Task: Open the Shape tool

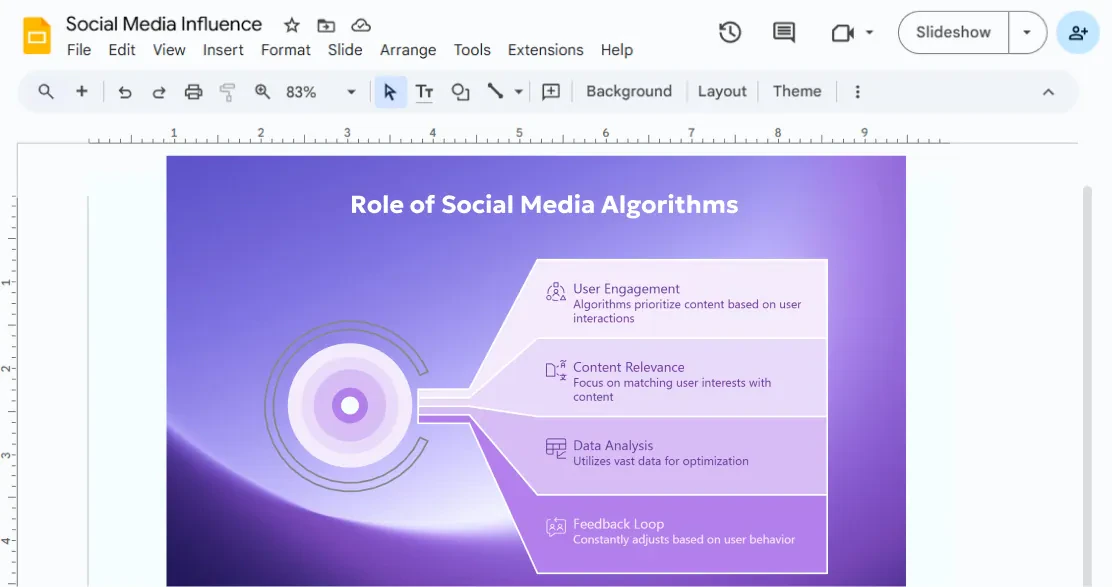Action: coord(460,91)
